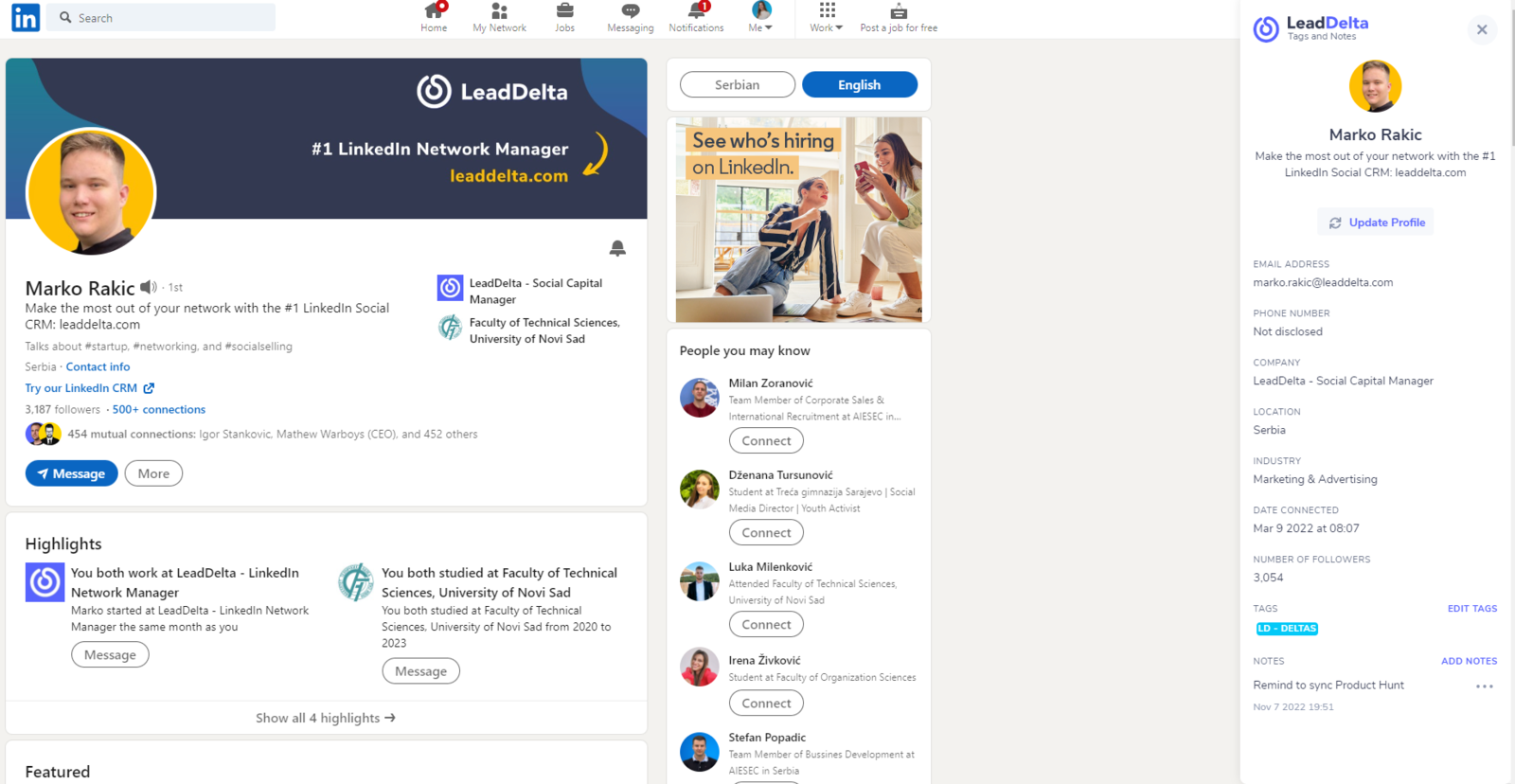Open Milan Zoranović profile photo
This screenshot has height=784, width=1515.
(700, 398)
